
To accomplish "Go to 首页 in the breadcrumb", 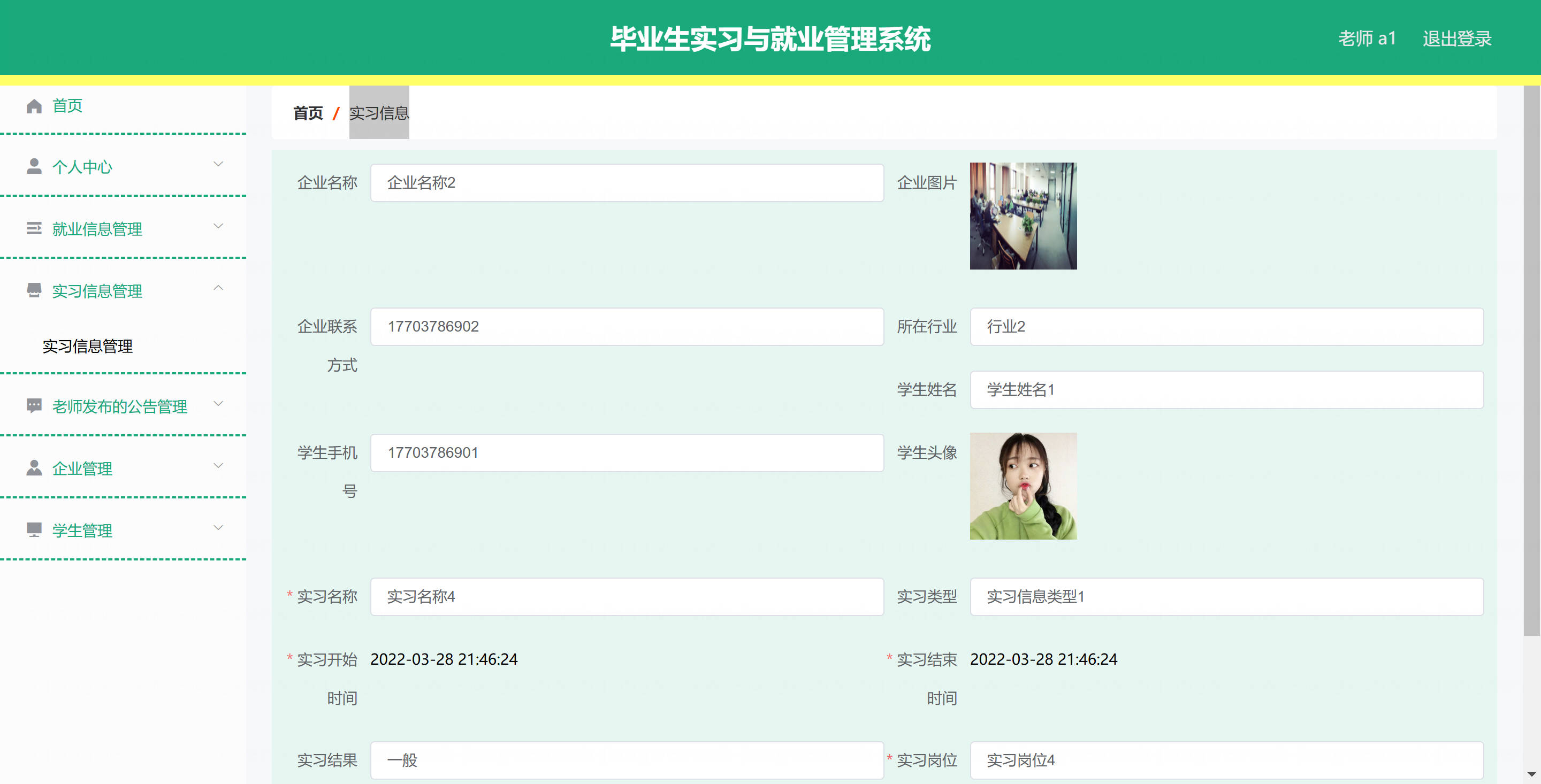I will pos(308,113).
